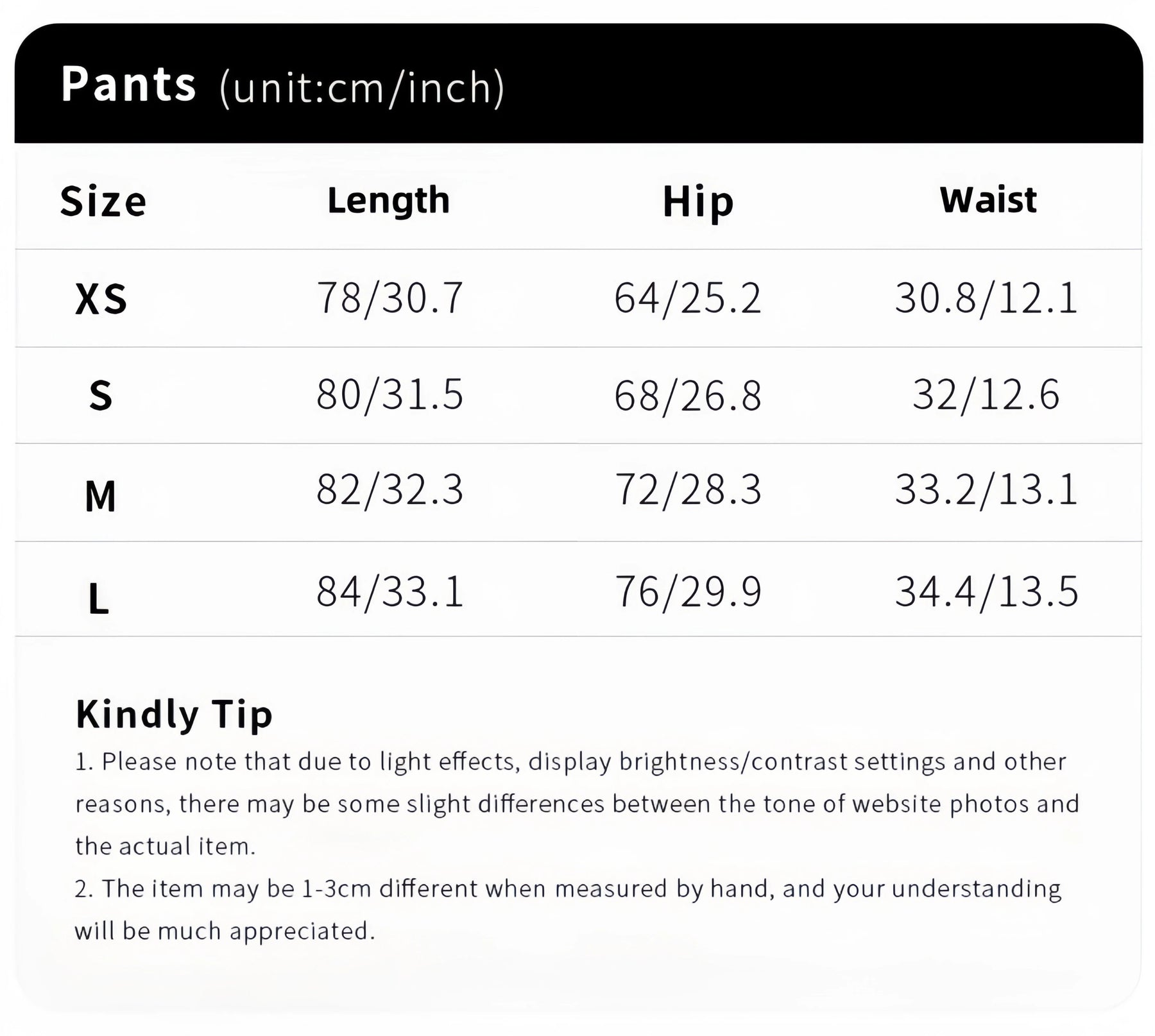This screenshot has height=1036, width=1155.
Task: Click the XS waist value 30.8/12.1
Action: (x=986, y=298)
